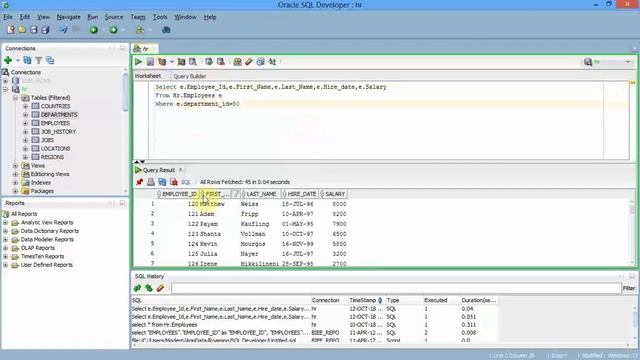Open the SQL Worksheet connection icon
This screenshot has width=640, height=360.
140,30
